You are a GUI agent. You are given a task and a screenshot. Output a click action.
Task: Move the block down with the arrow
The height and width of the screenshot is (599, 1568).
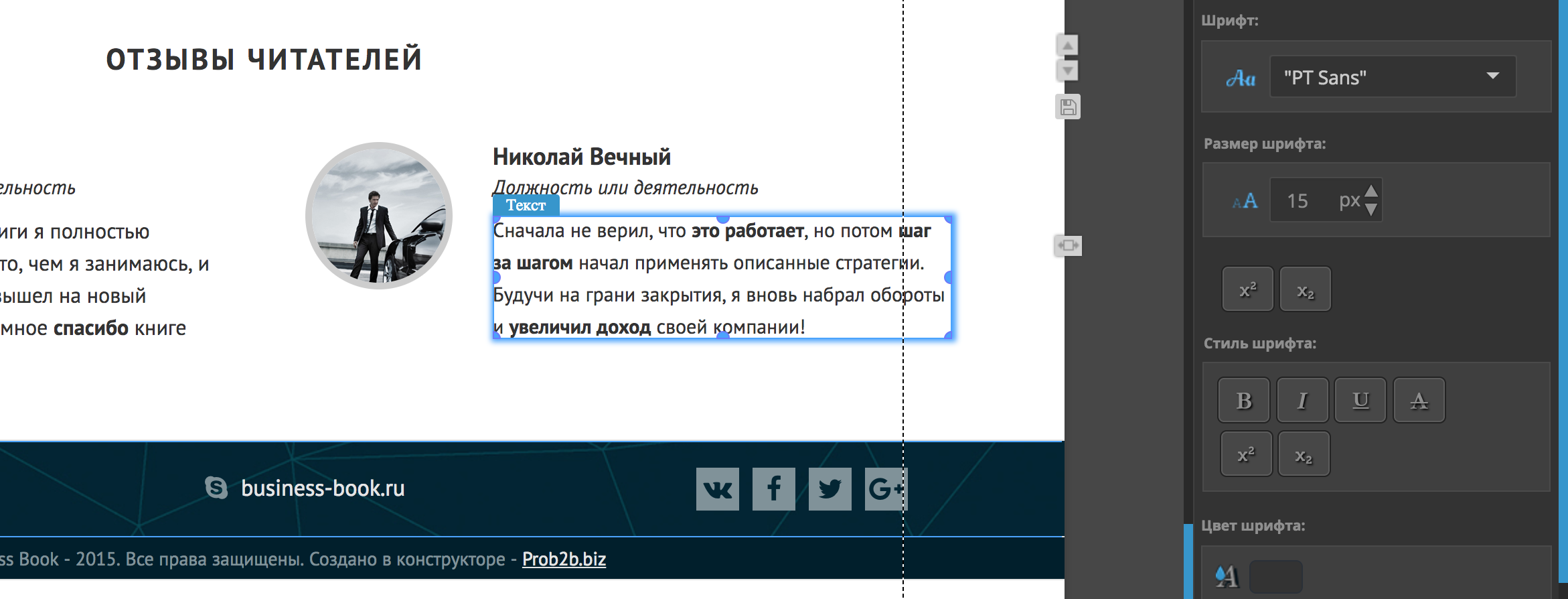click(1067, 70)
